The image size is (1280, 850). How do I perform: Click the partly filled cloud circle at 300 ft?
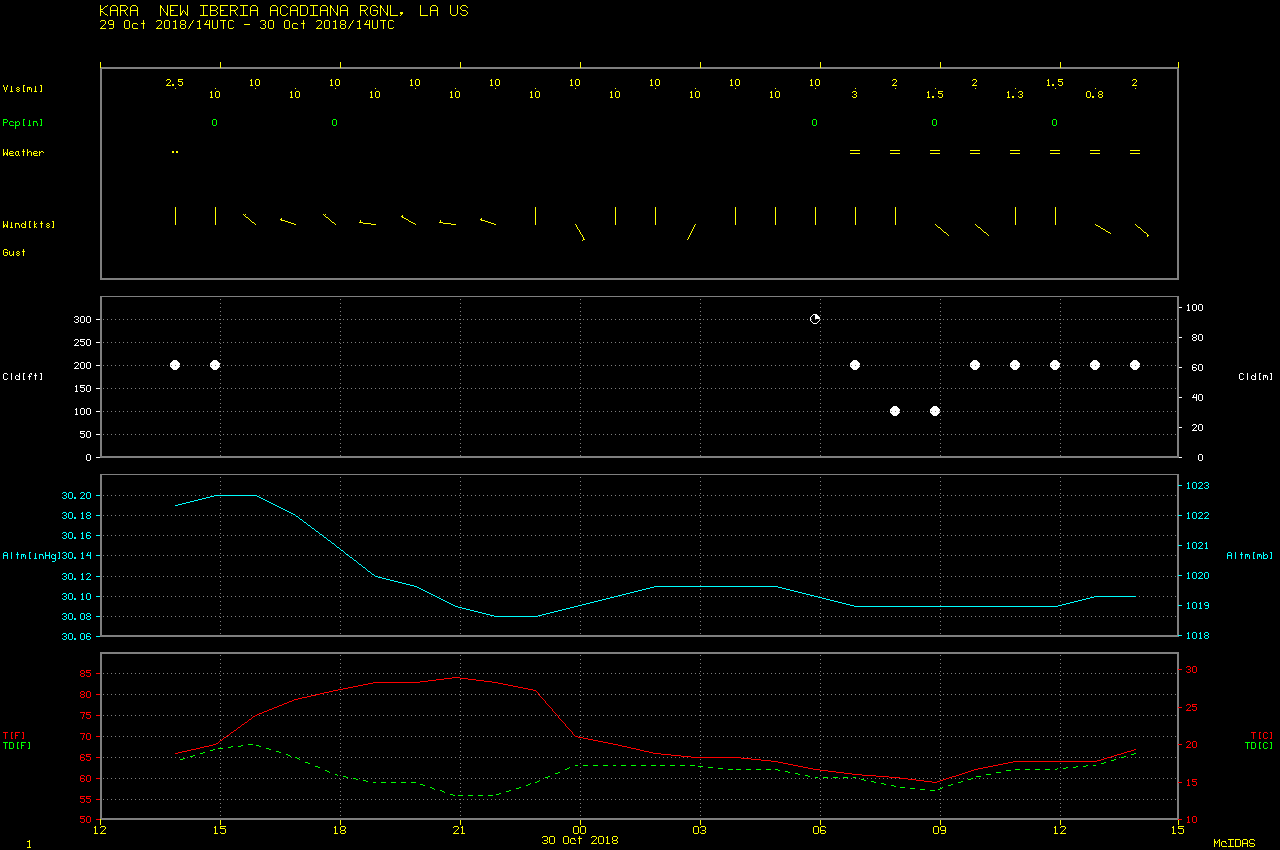(x=815, y=319)
